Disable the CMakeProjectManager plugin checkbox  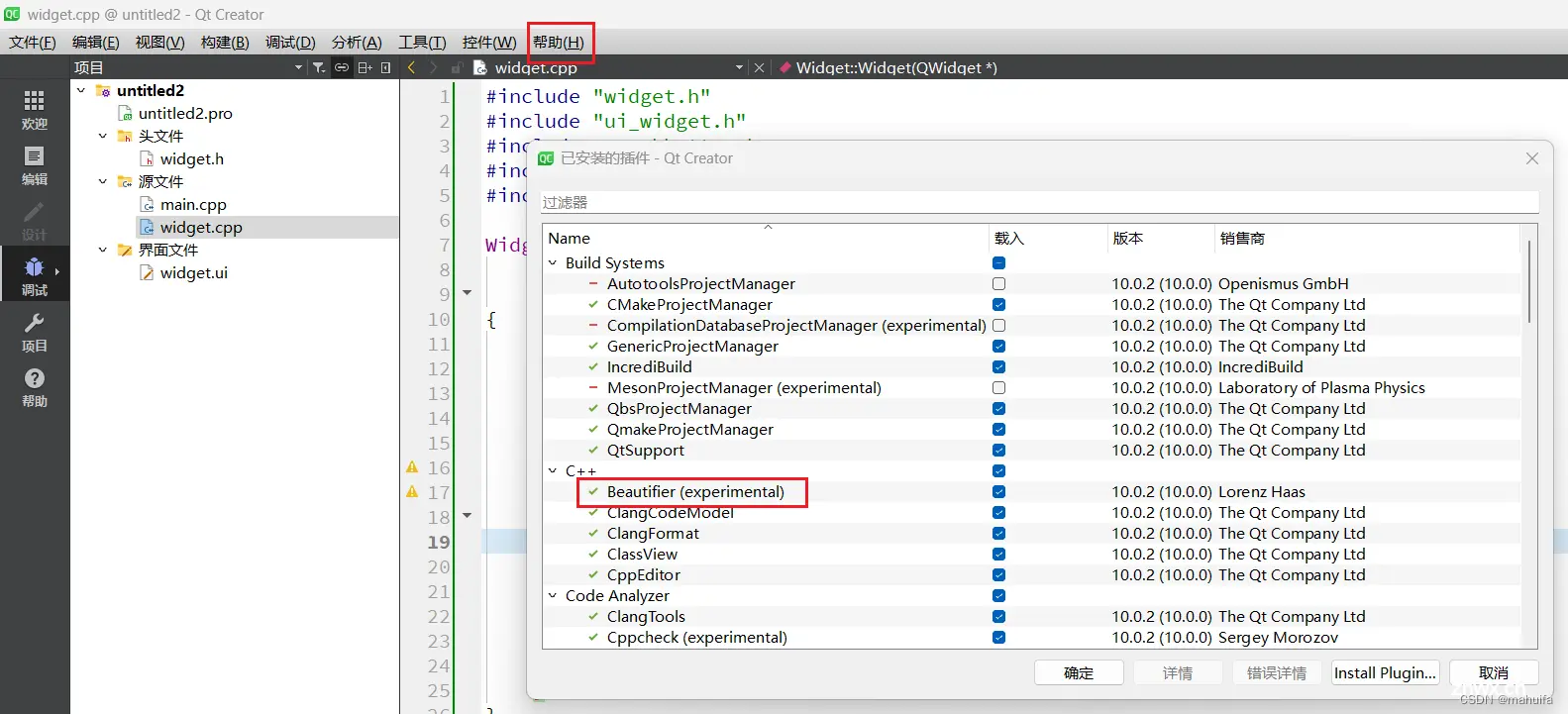(998, 304)
